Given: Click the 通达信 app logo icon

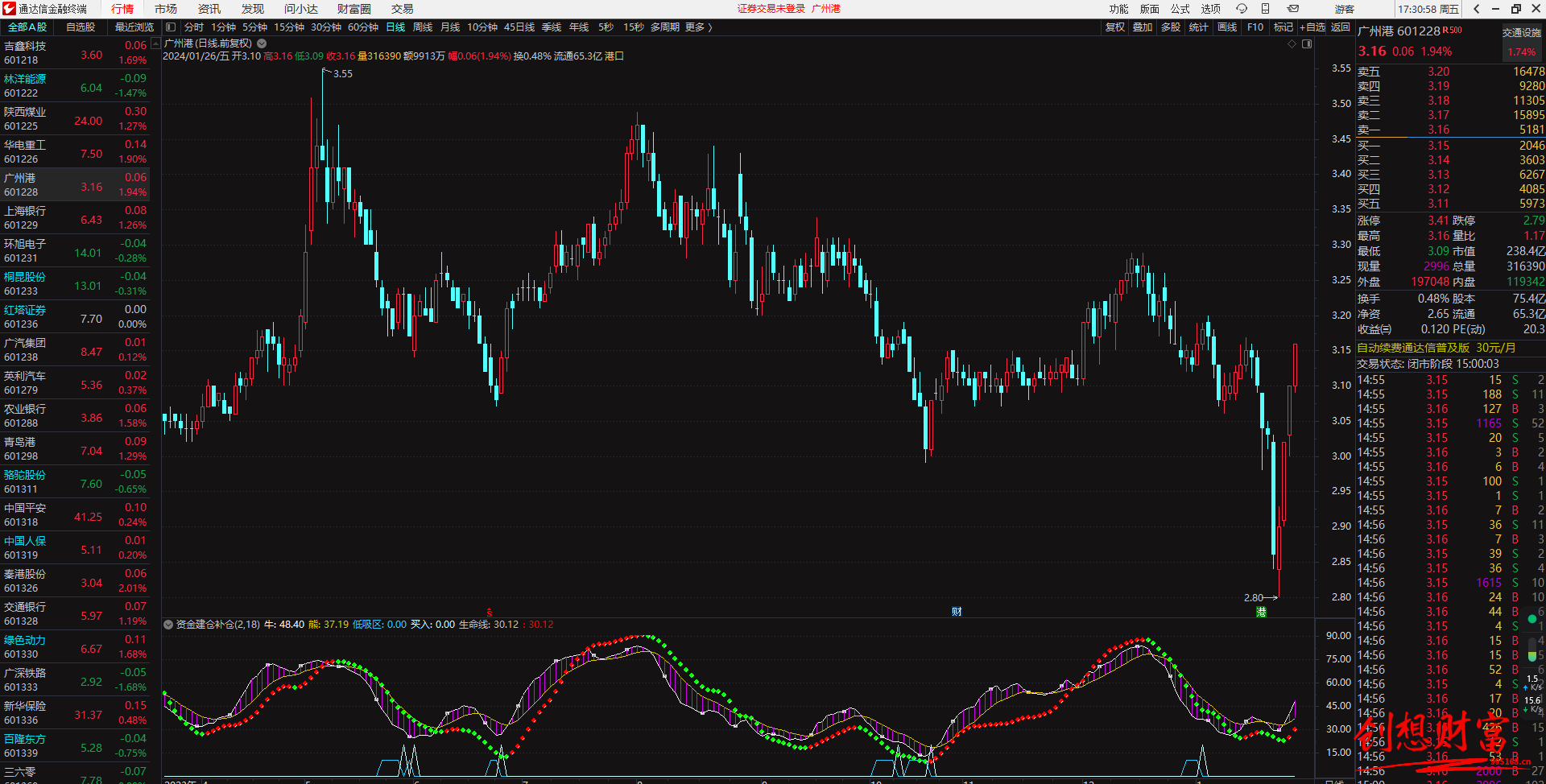Looking at the screenshot, I should pos(9,9).
